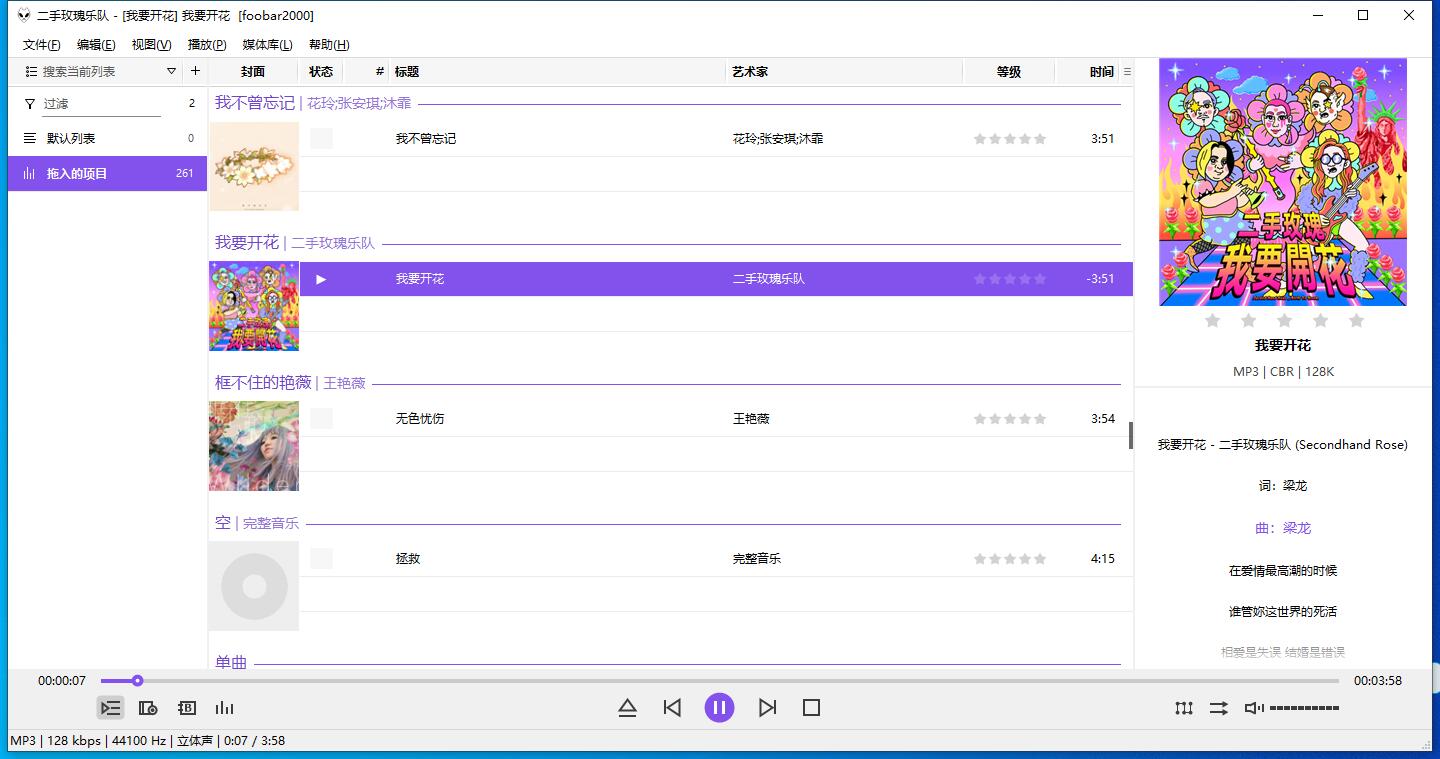Click the status box on 我不曾忘记 row
The width and height of the screenshot is (1440, 759).
(x=321, y=139)
